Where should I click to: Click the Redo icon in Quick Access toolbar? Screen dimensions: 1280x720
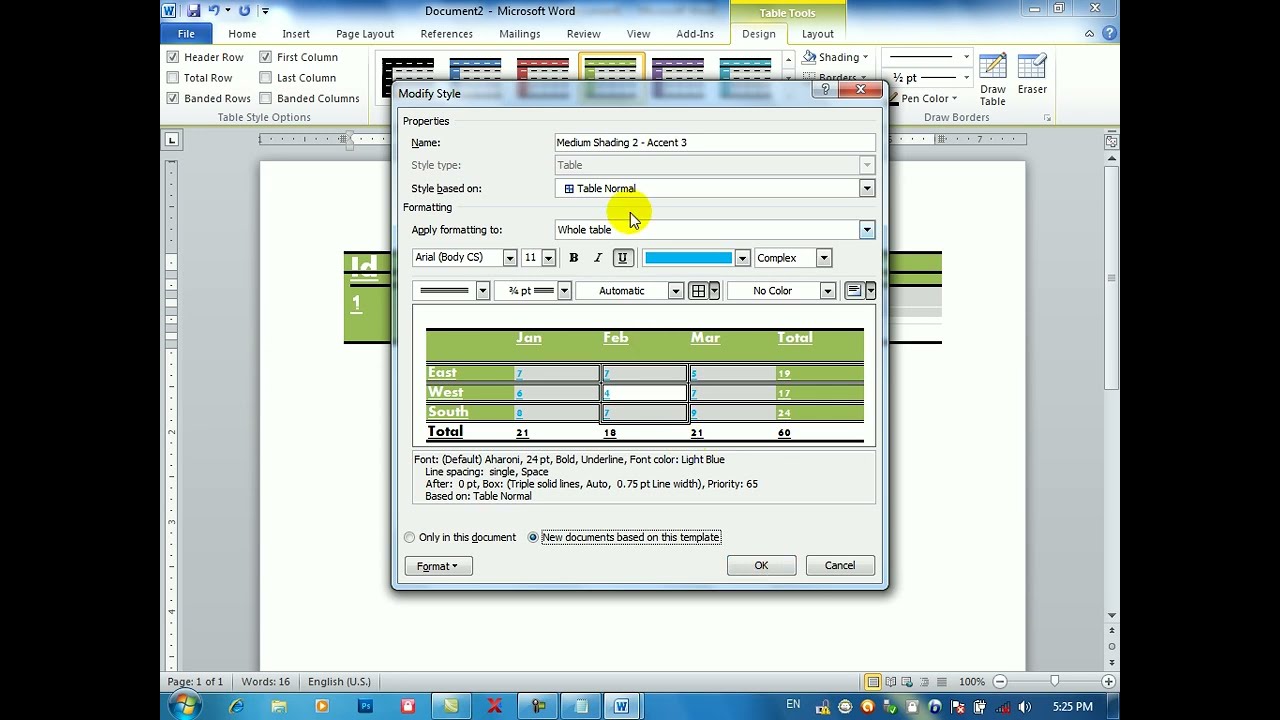244,11
